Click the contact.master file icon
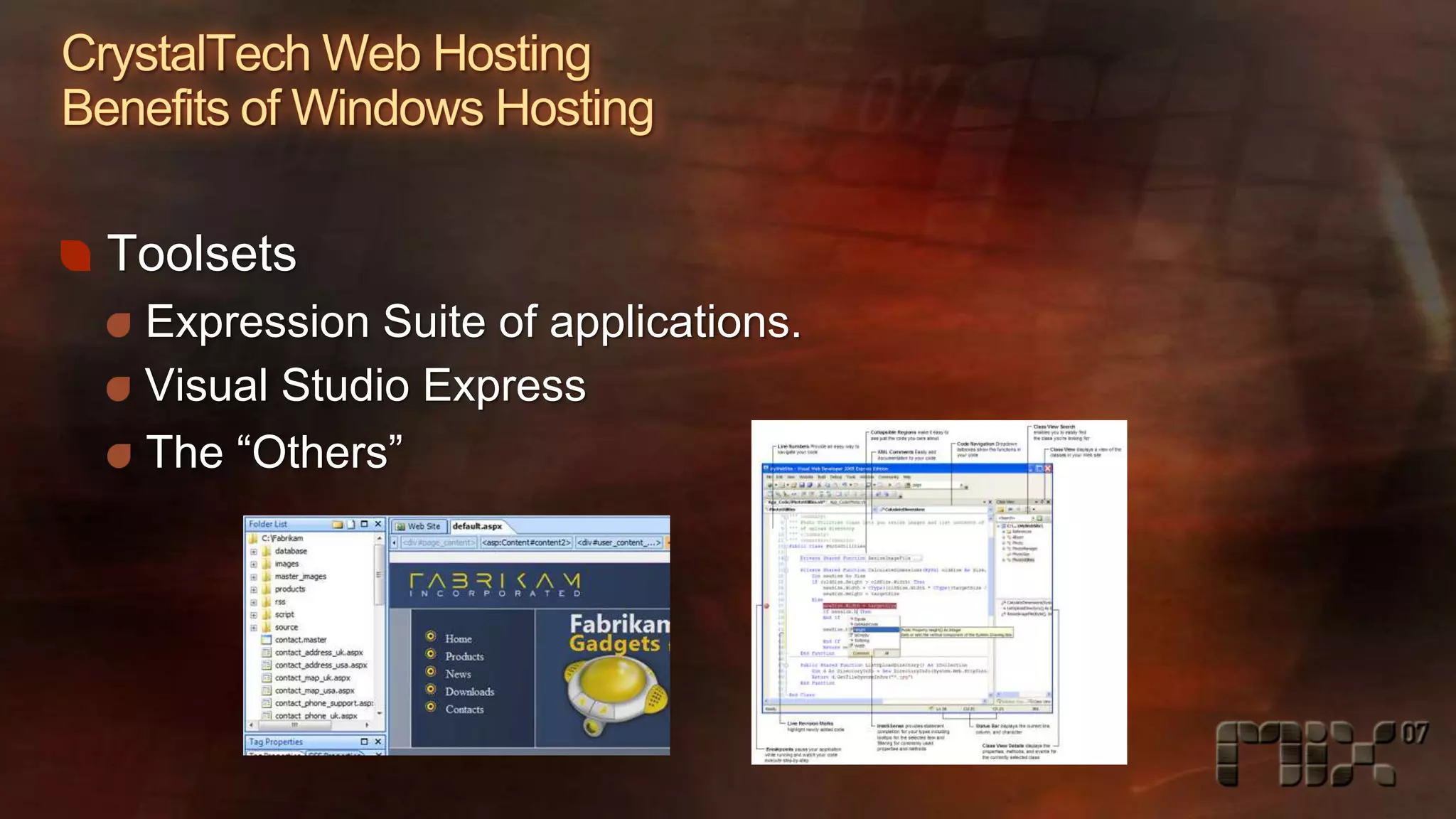This screenshot has height=819, width=1456. pyautogui.click(x=267, y=640)
